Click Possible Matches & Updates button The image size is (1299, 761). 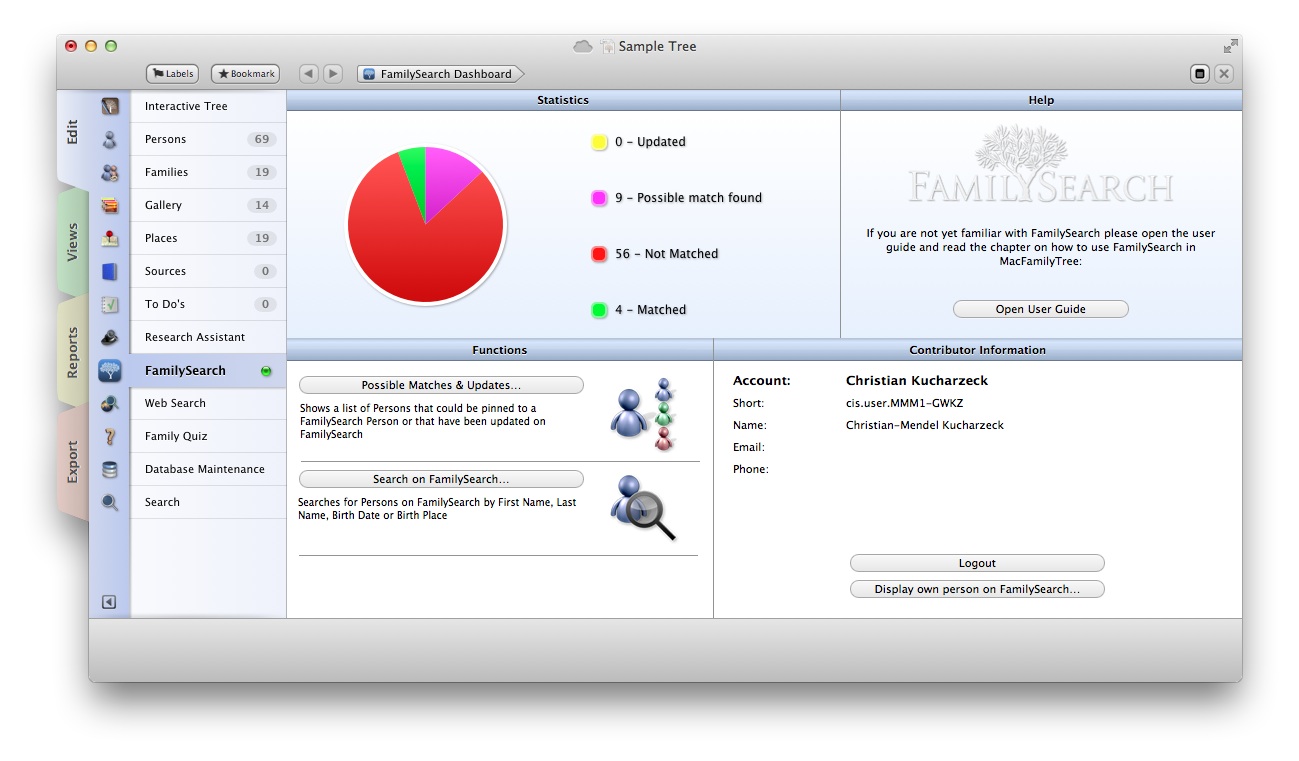click(441, 385)
